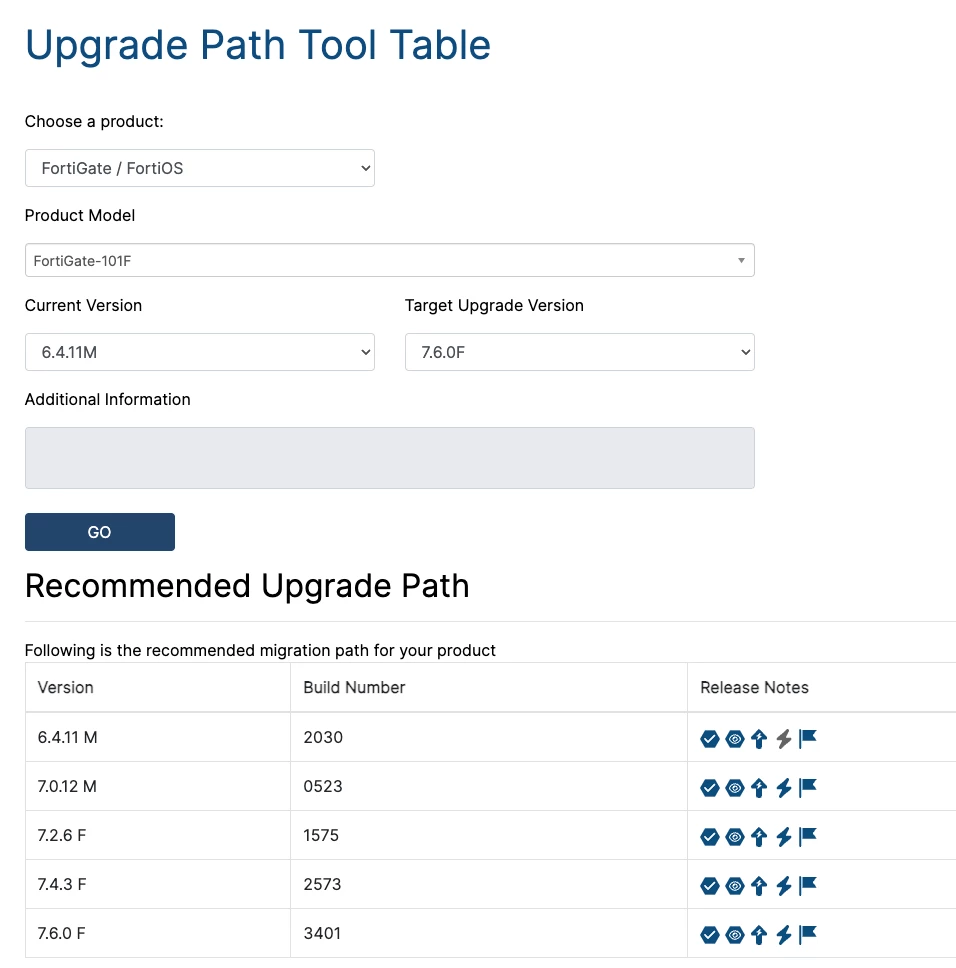
Task: Click the Product Model label
Action: [x=80, y=215]
